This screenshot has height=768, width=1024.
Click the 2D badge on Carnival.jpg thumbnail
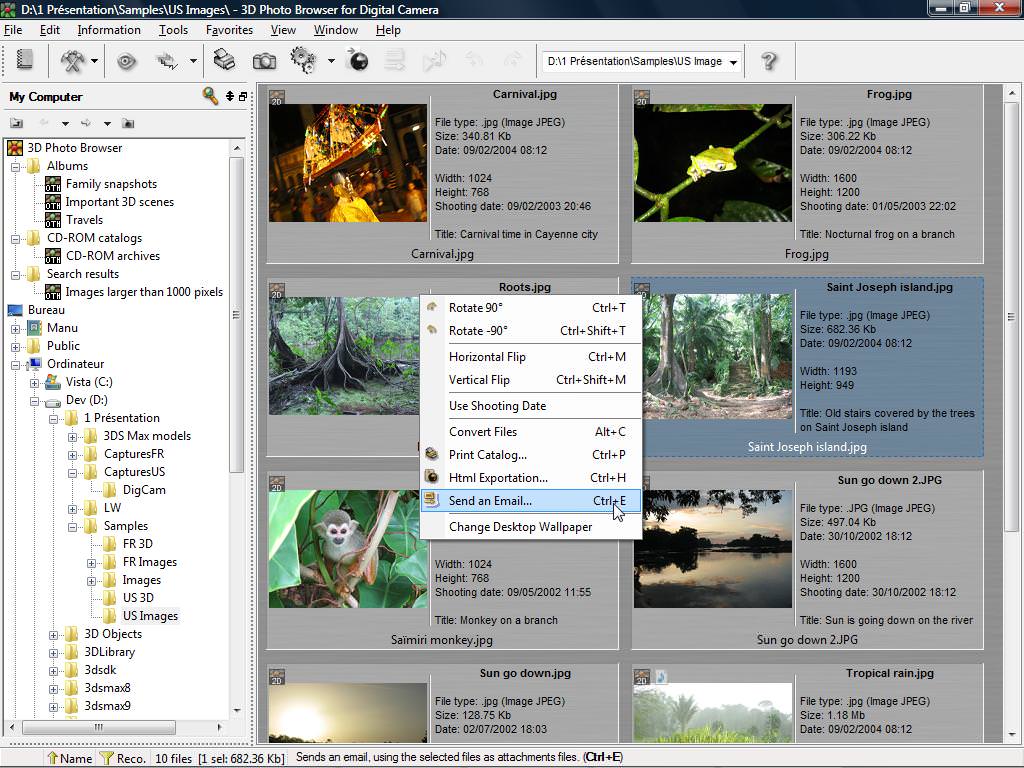coord(277,97)
